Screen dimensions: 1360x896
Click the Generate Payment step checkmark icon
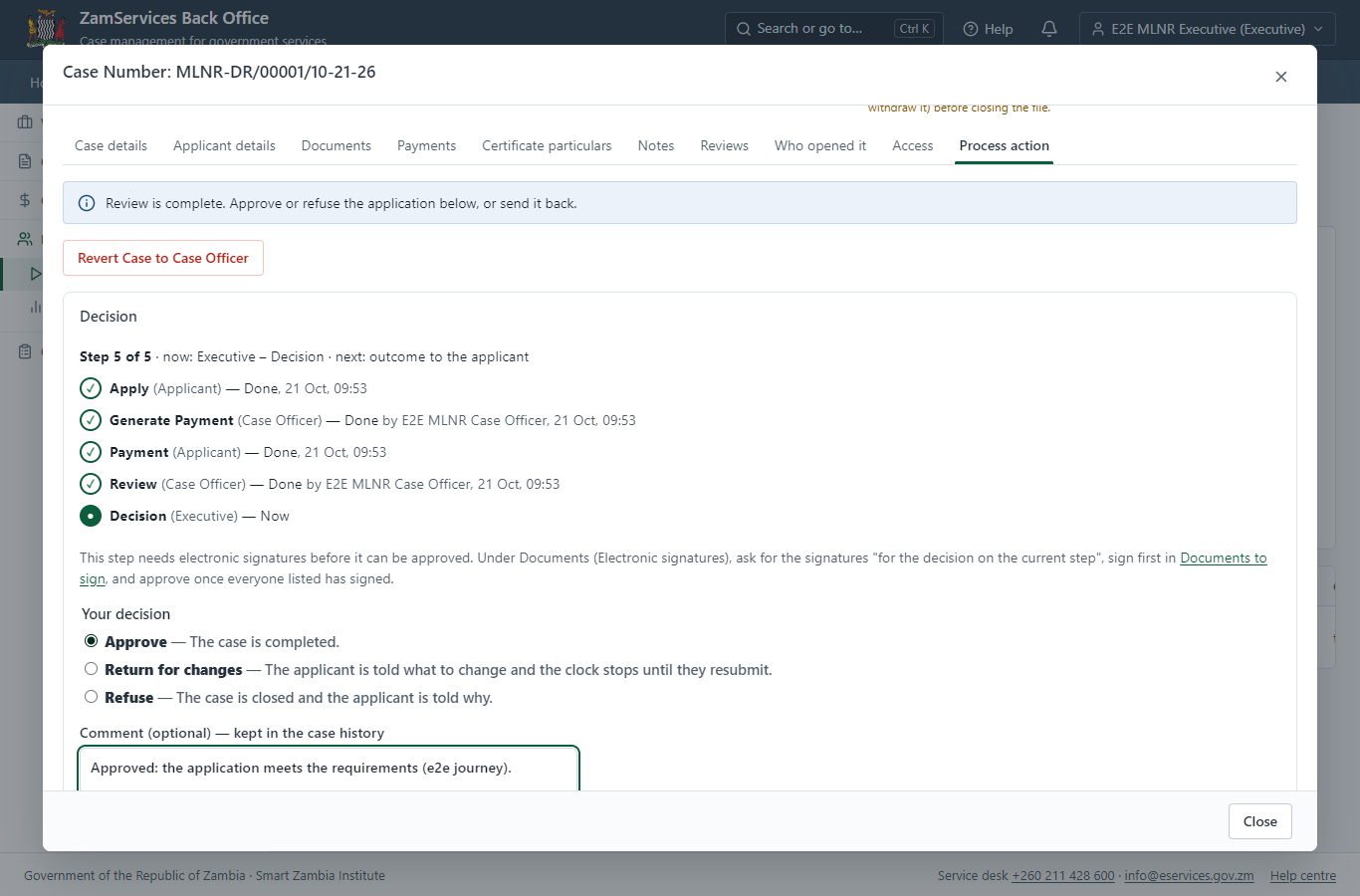pos(91,420)
